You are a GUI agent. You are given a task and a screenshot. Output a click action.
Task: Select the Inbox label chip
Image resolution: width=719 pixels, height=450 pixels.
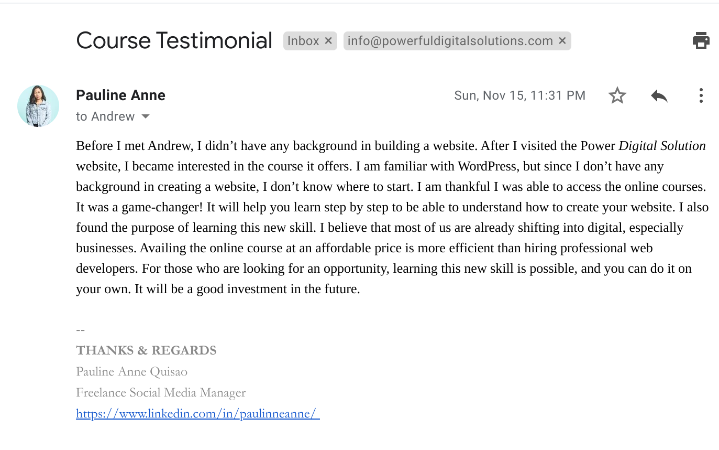click(303, 41)
